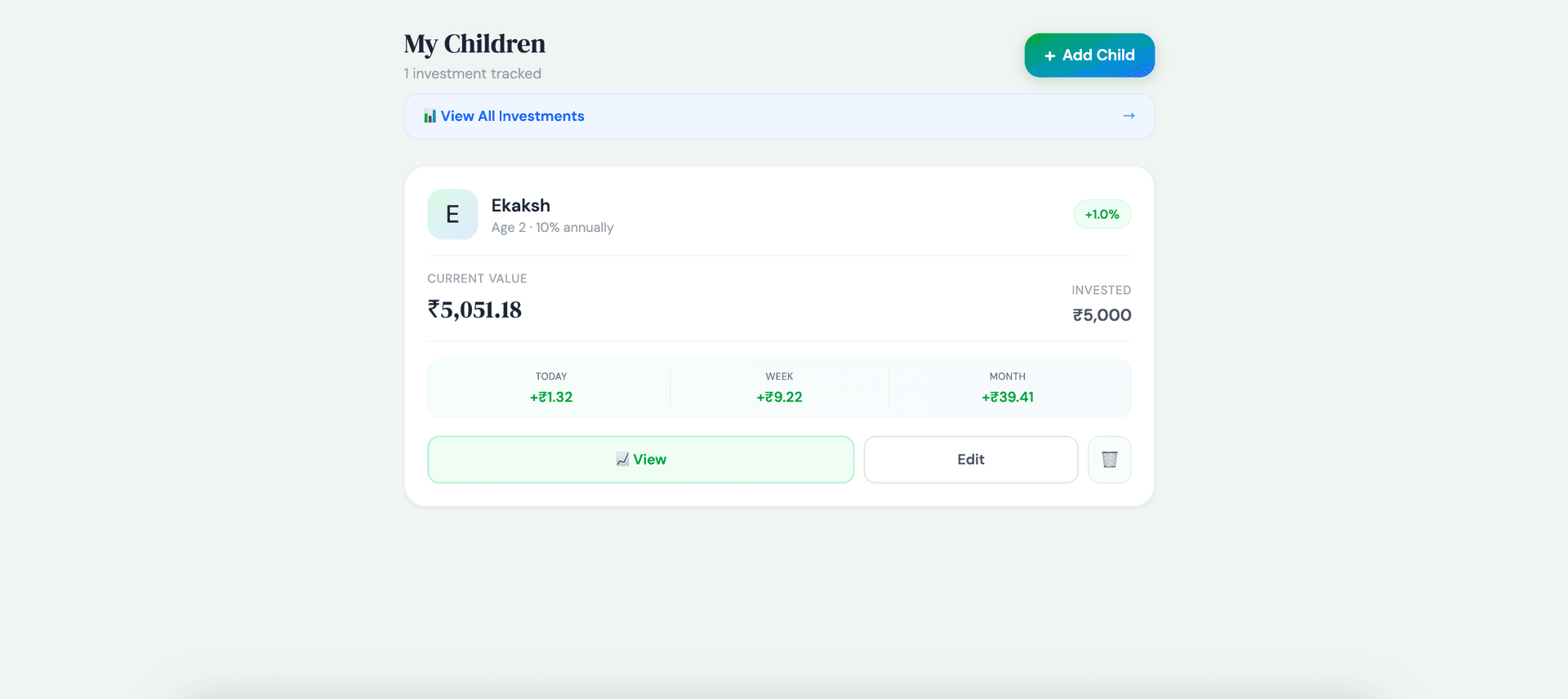1568x699 pixels.
Task: Delete Ekaksh using the trash icon
Action: click(1109, 460)
